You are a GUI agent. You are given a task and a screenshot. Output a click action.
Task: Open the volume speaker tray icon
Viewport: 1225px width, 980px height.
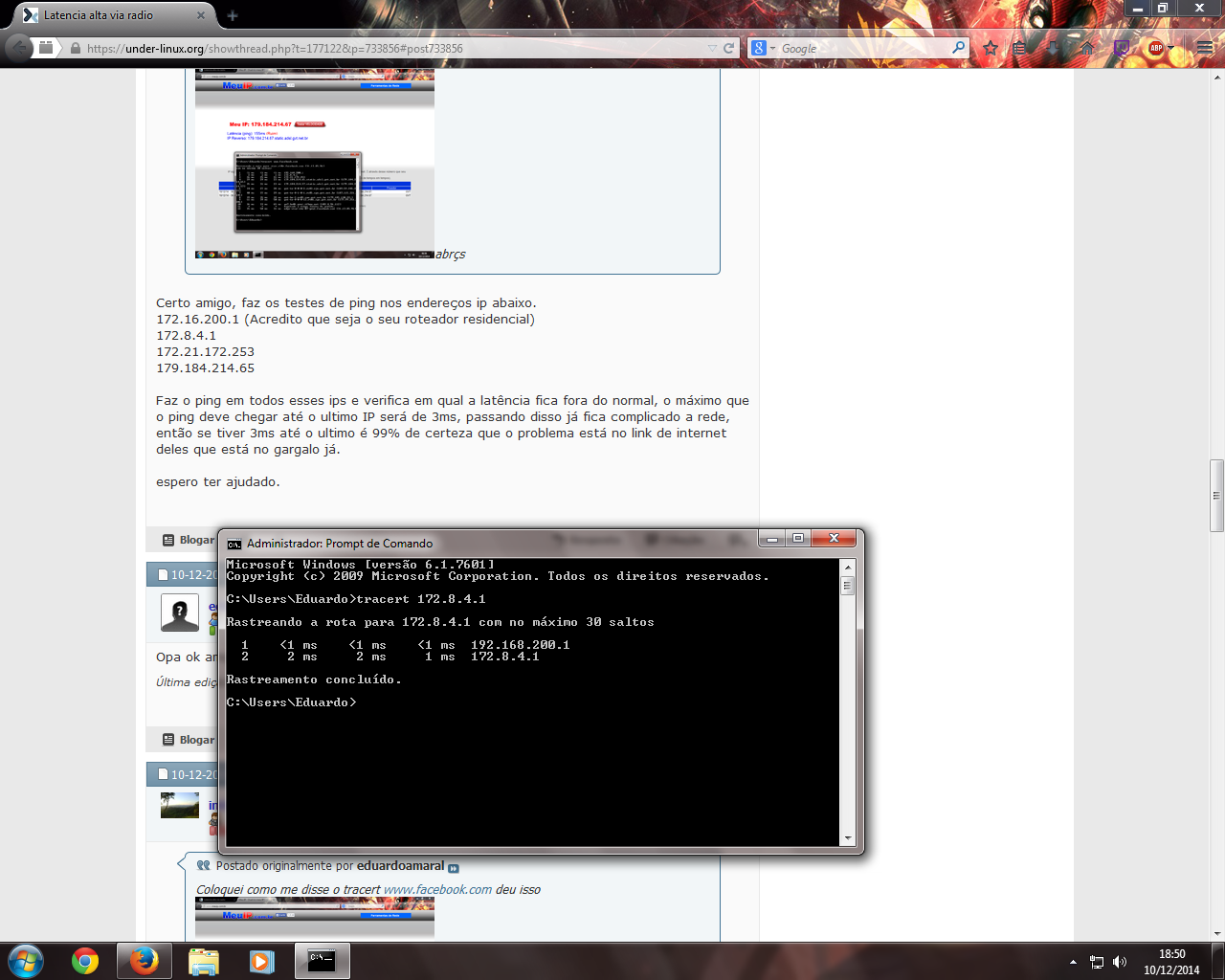pos(1120,962)
